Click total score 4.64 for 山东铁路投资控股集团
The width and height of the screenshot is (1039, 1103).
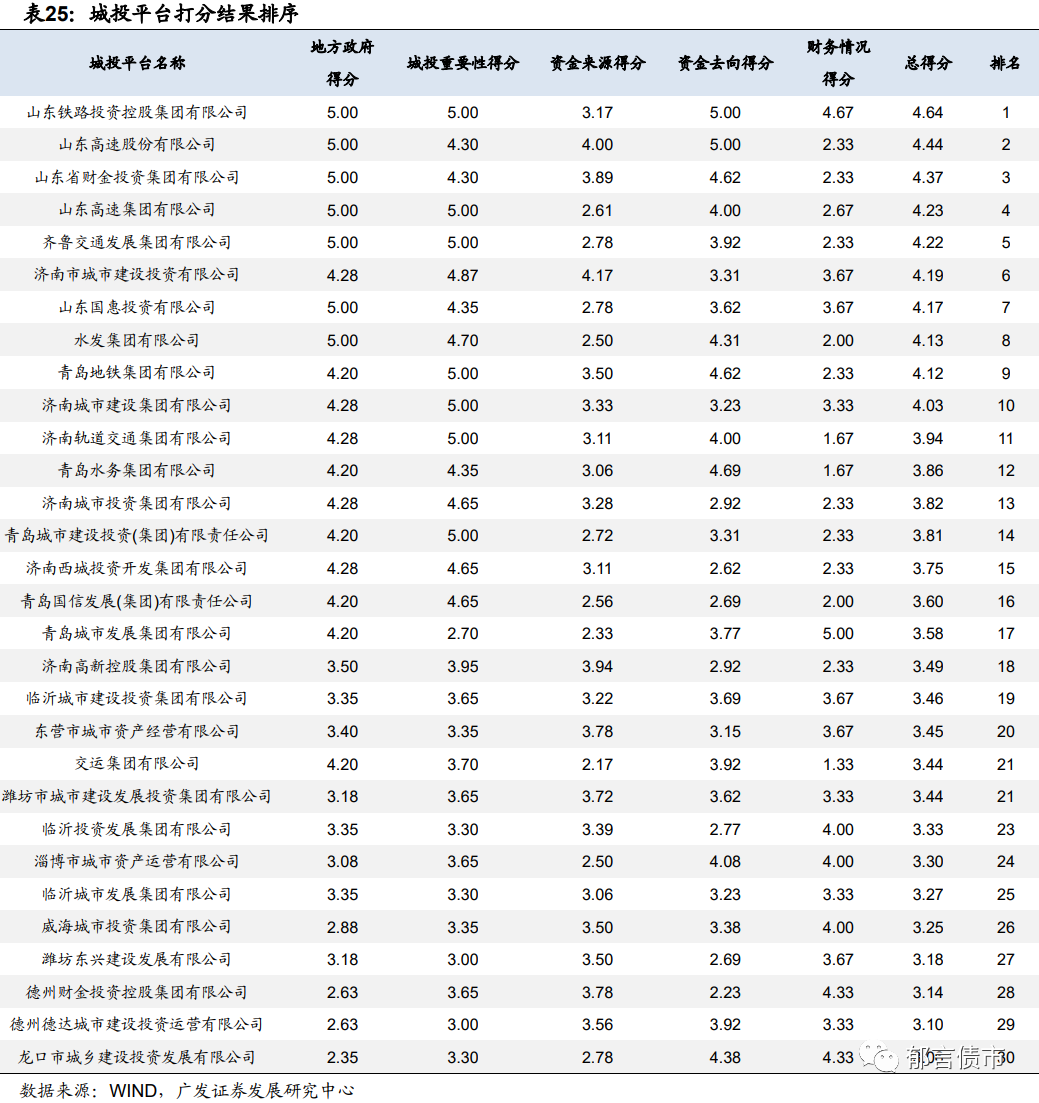coord(928,113)
